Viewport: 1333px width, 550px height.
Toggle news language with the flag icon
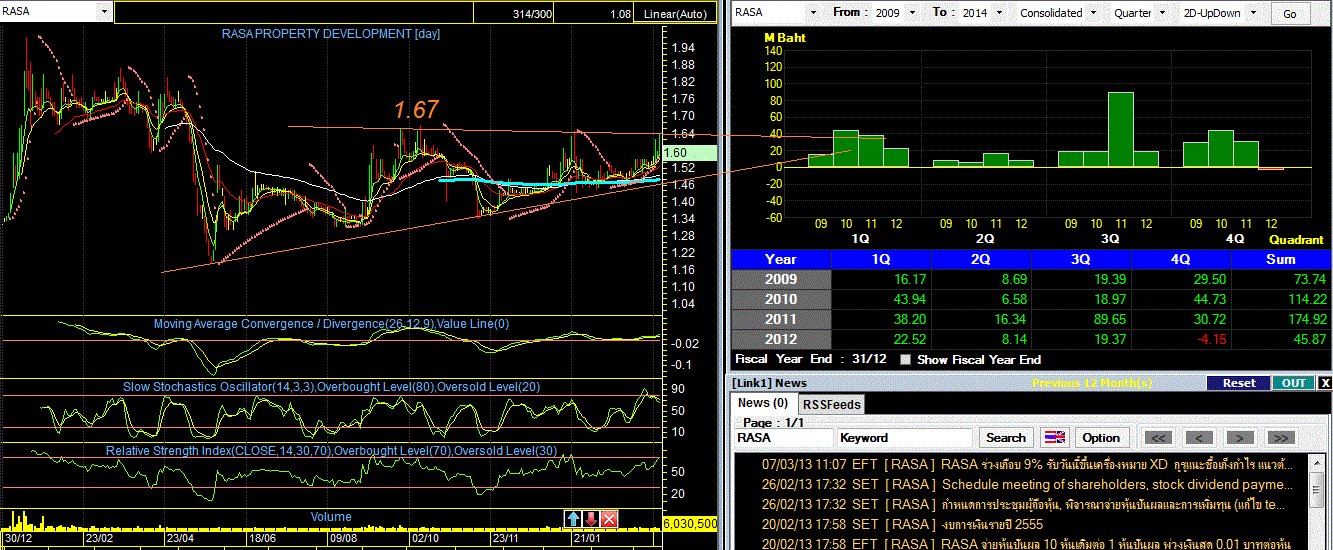(x=1055, y=437)
